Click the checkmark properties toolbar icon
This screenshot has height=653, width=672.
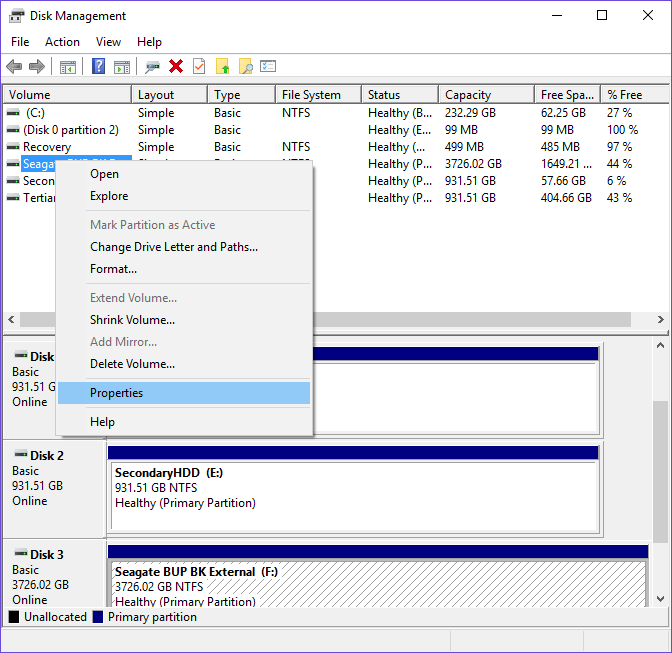199,67
